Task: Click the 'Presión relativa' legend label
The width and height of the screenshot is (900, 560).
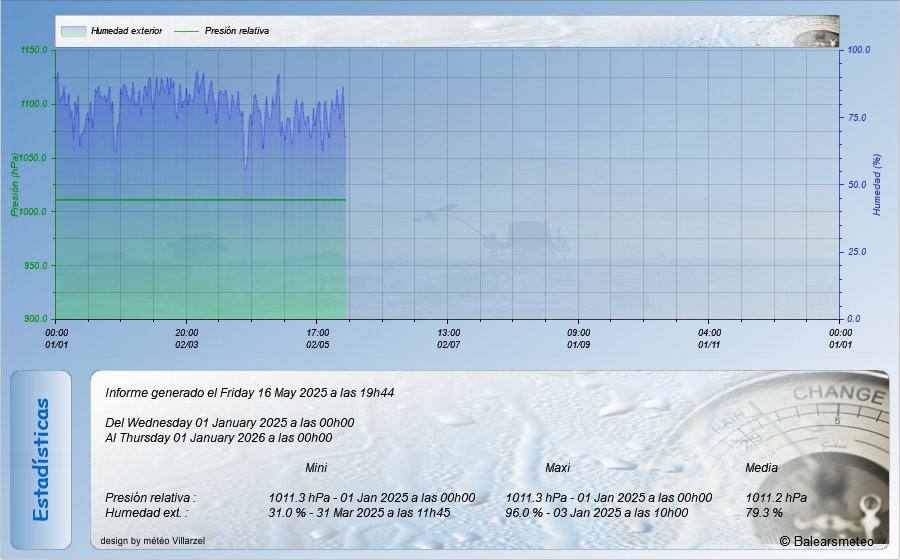Action: click(x=236, y=31)
